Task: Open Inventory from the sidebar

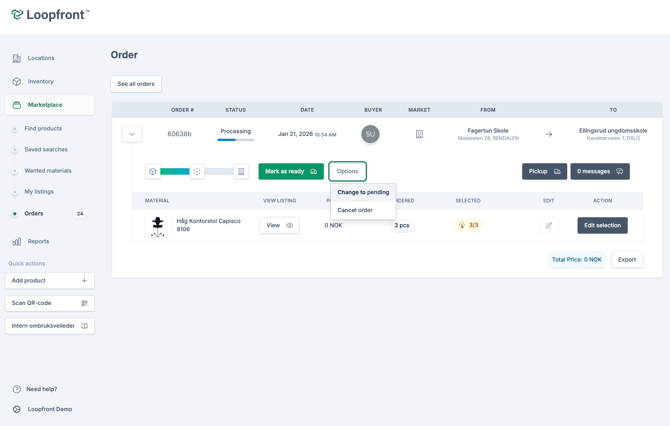Action: click(x=40, y=81)
